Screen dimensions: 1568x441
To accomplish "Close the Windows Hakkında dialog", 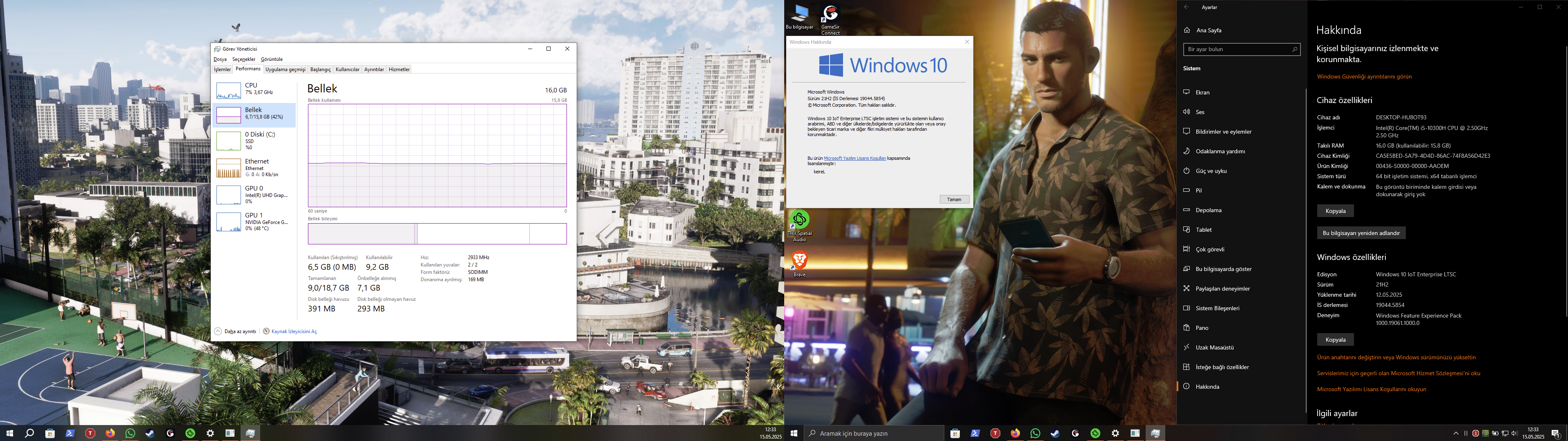I will point(967,42).
